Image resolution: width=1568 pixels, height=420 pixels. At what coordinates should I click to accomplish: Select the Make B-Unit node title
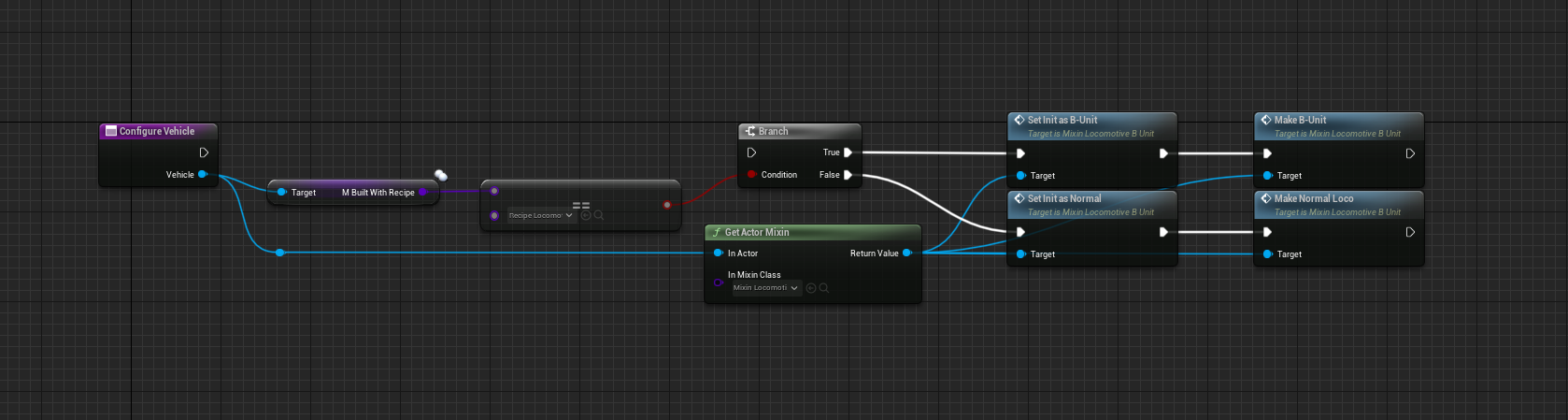pos(1301,120)
